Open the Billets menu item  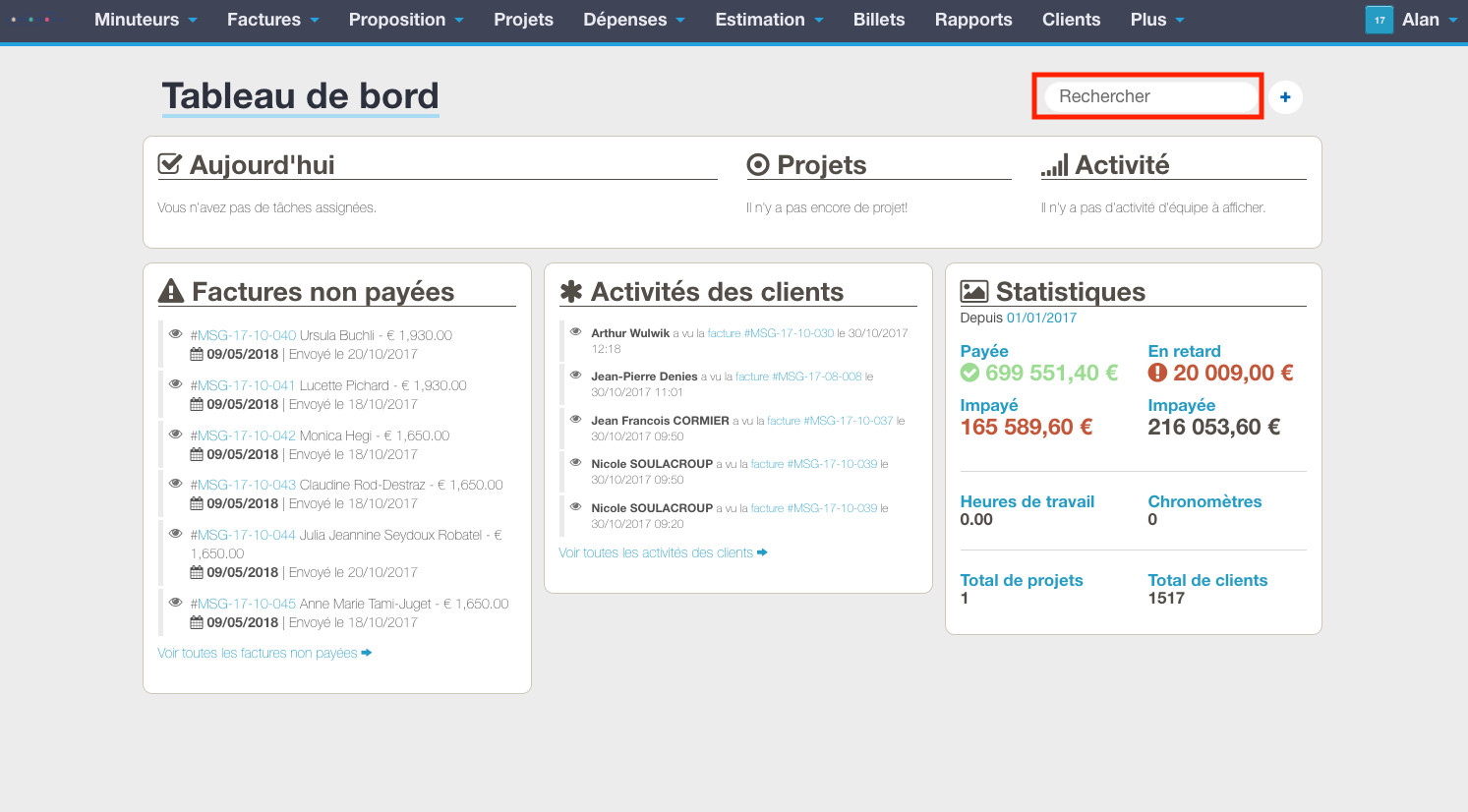coord(879,20)
